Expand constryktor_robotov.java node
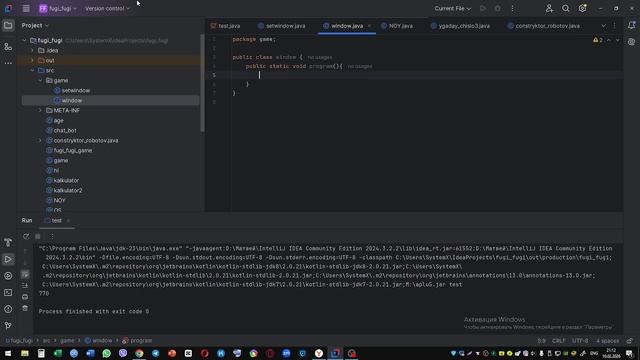The image size is (640, 360). point(40,140)
